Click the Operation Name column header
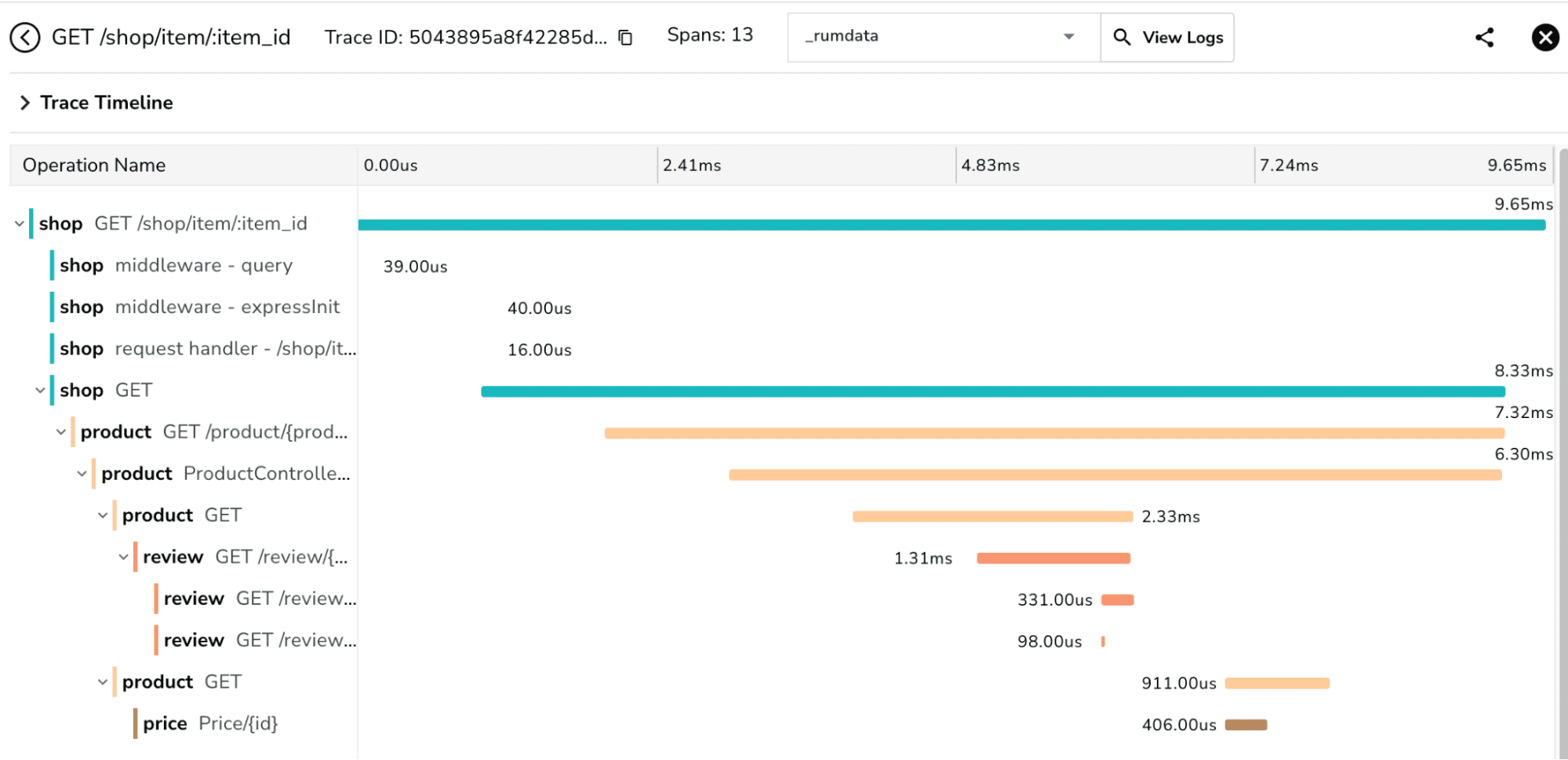Viewport: 1568px width, 760px height. pos(94,165)
